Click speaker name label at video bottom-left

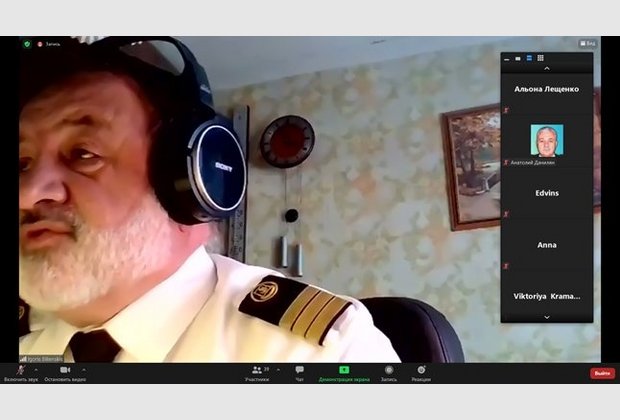42,359
